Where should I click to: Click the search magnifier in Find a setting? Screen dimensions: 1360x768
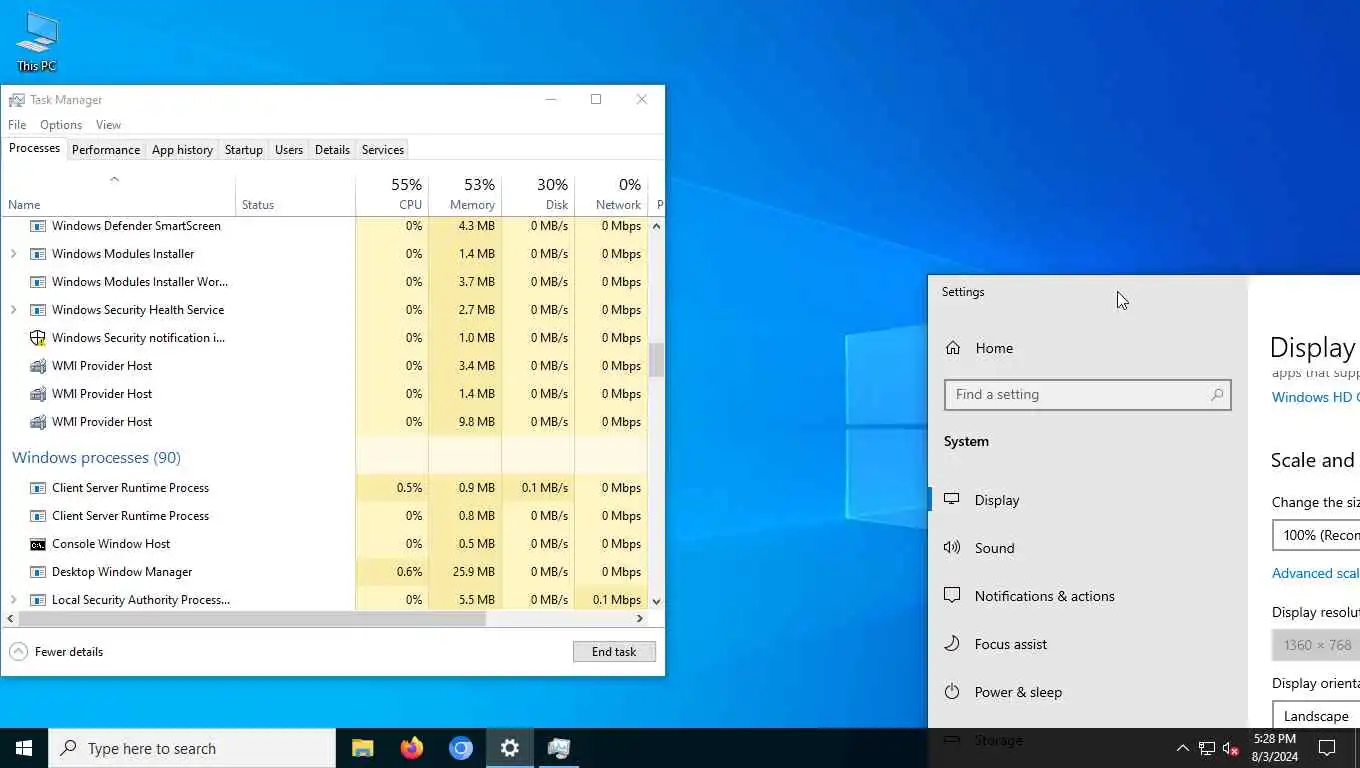[x=1217, y=394]
